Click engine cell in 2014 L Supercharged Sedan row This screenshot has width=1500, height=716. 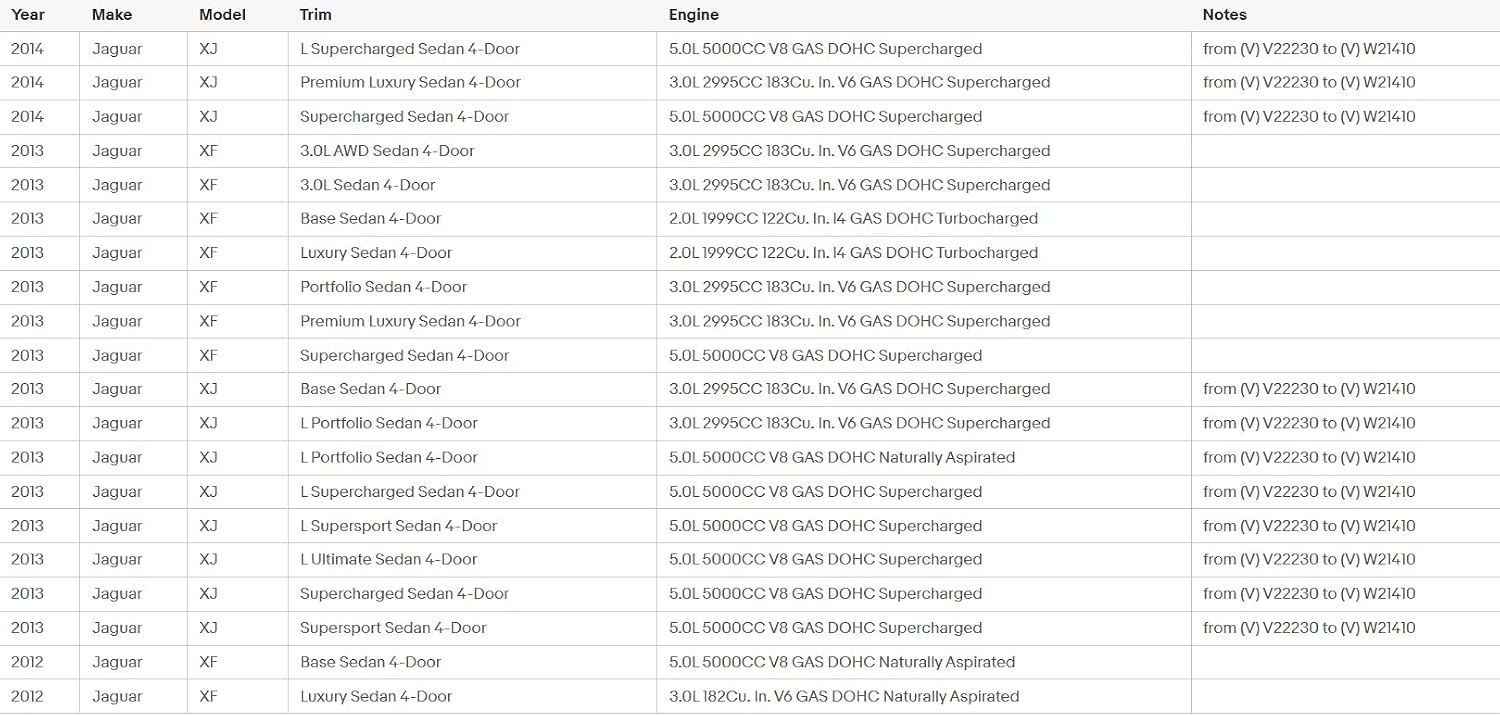826,49
